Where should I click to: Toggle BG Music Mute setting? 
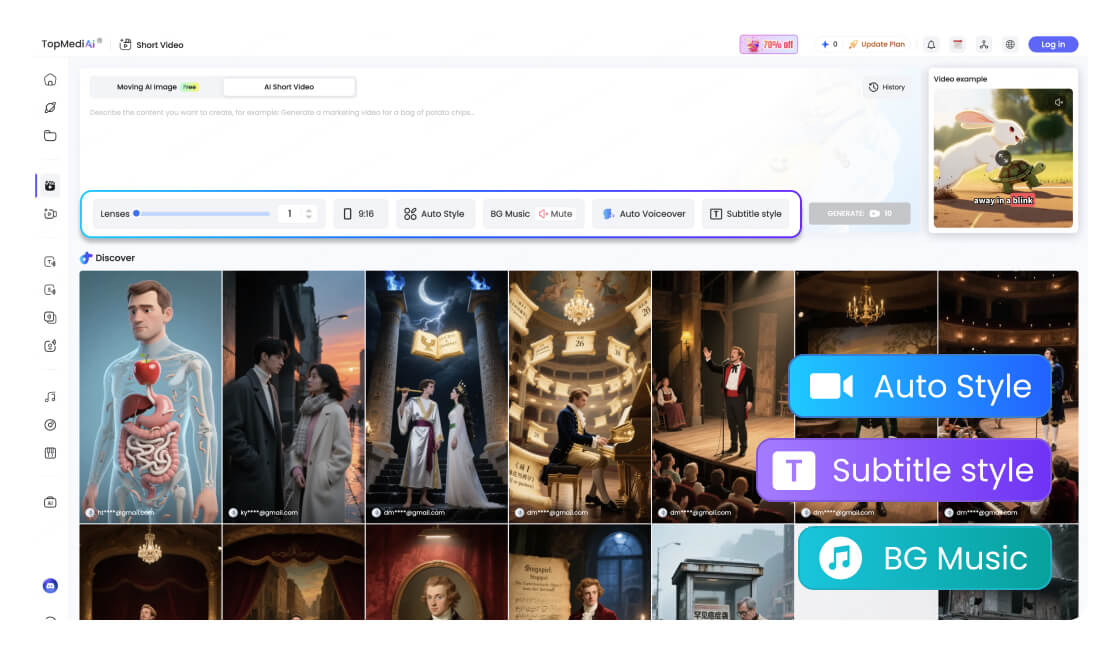point(554,214)
